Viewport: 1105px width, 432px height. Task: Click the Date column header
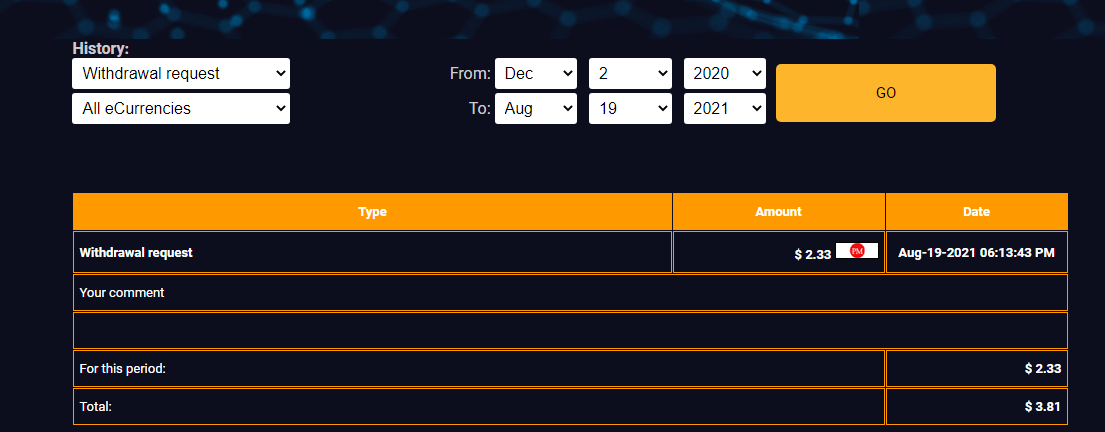point(977,211)
